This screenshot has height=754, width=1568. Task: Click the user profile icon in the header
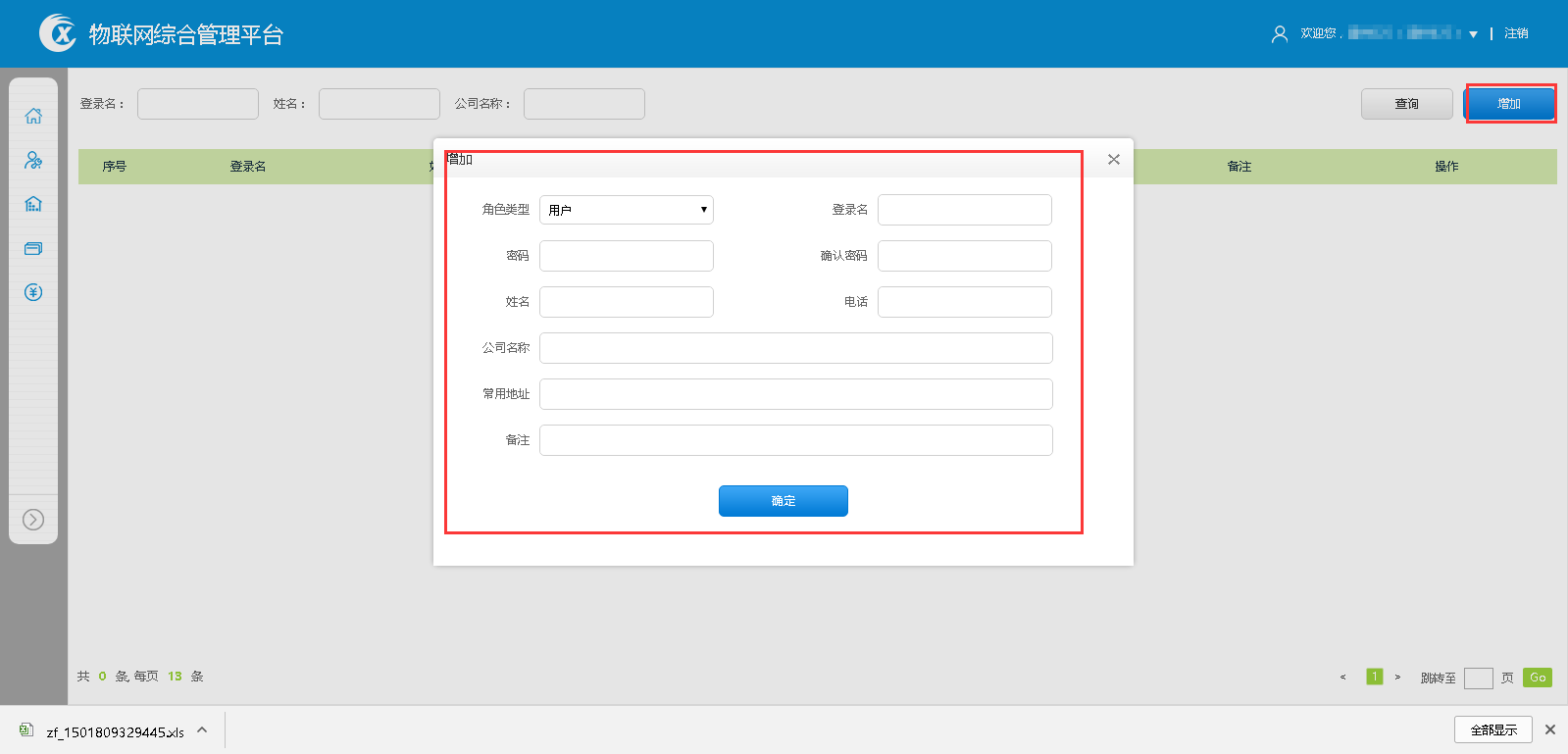point(1279,34)
